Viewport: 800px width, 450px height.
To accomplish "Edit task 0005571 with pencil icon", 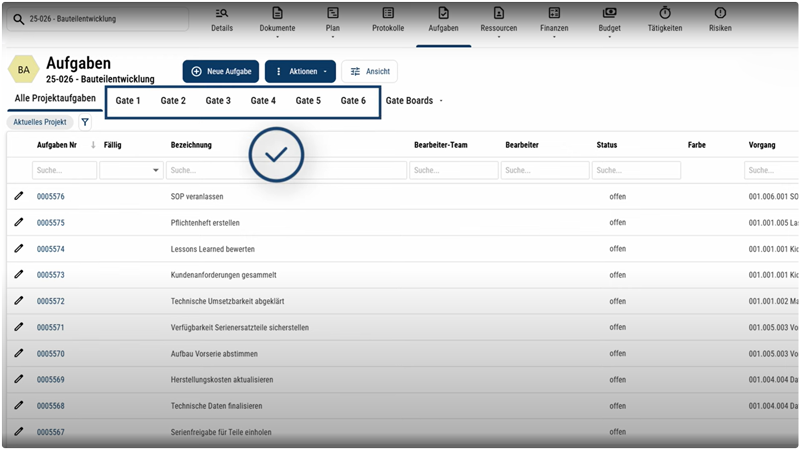I will [x=18, y=327].
